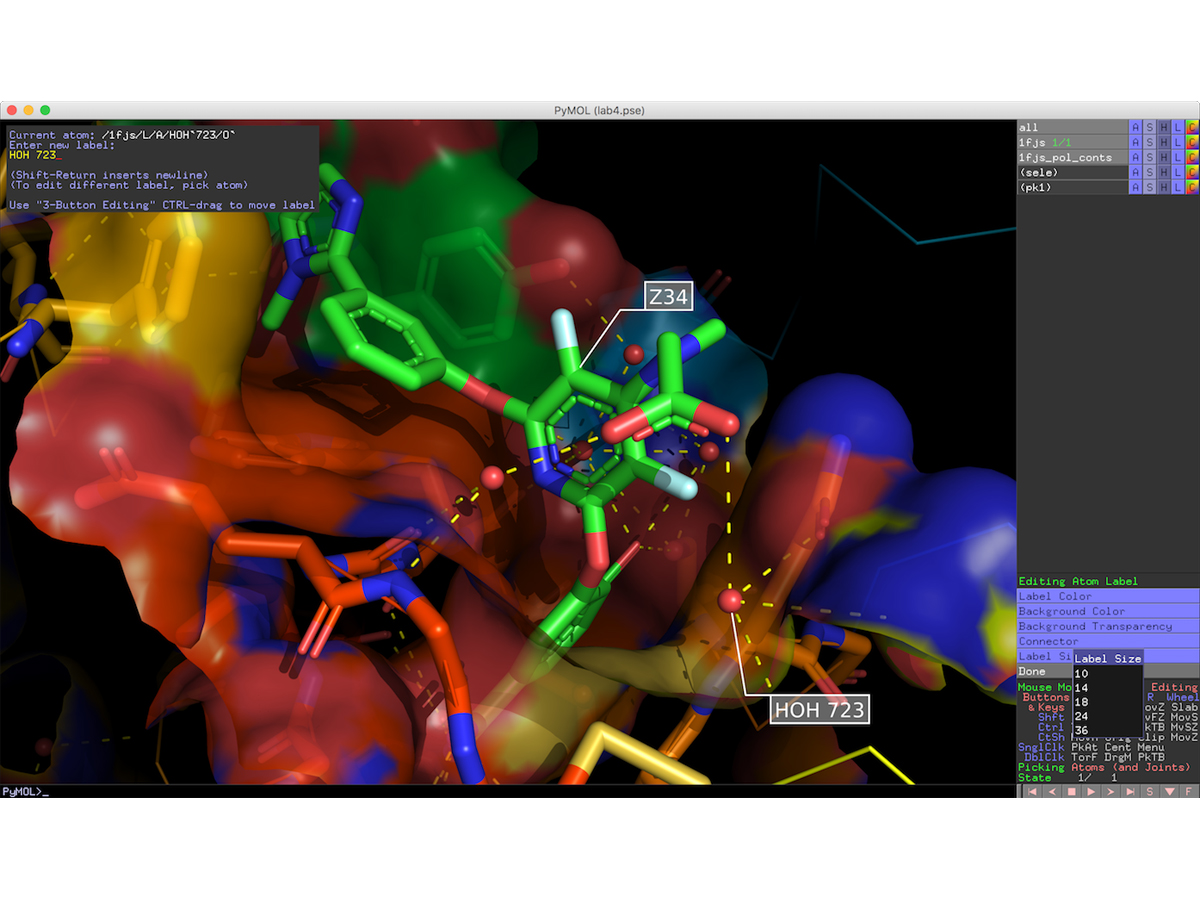
Task: Open the Action menu for 1fjs object
Action: tap(1135, 142)
